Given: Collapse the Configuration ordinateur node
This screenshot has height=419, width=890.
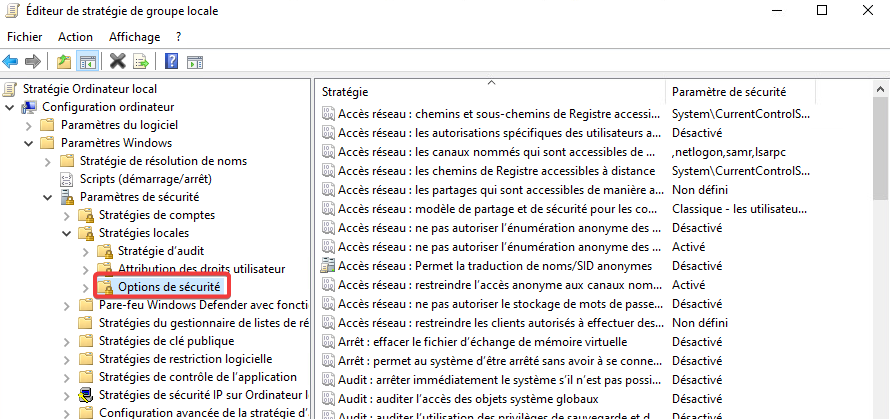Looking at the screenshot, I should coord(10,107).
